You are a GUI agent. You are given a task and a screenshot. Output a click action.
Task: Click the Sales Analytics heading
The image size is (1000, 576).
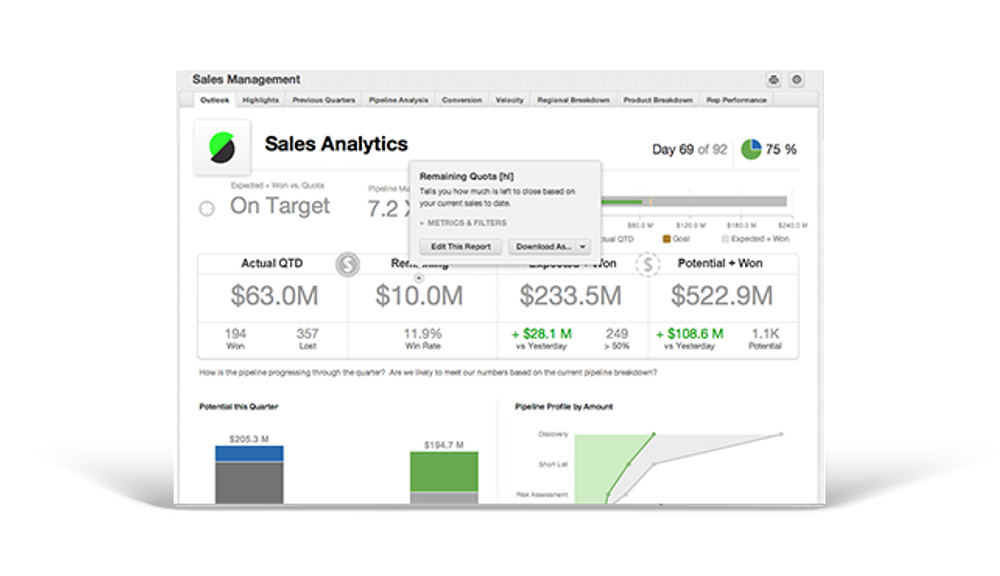336,145
